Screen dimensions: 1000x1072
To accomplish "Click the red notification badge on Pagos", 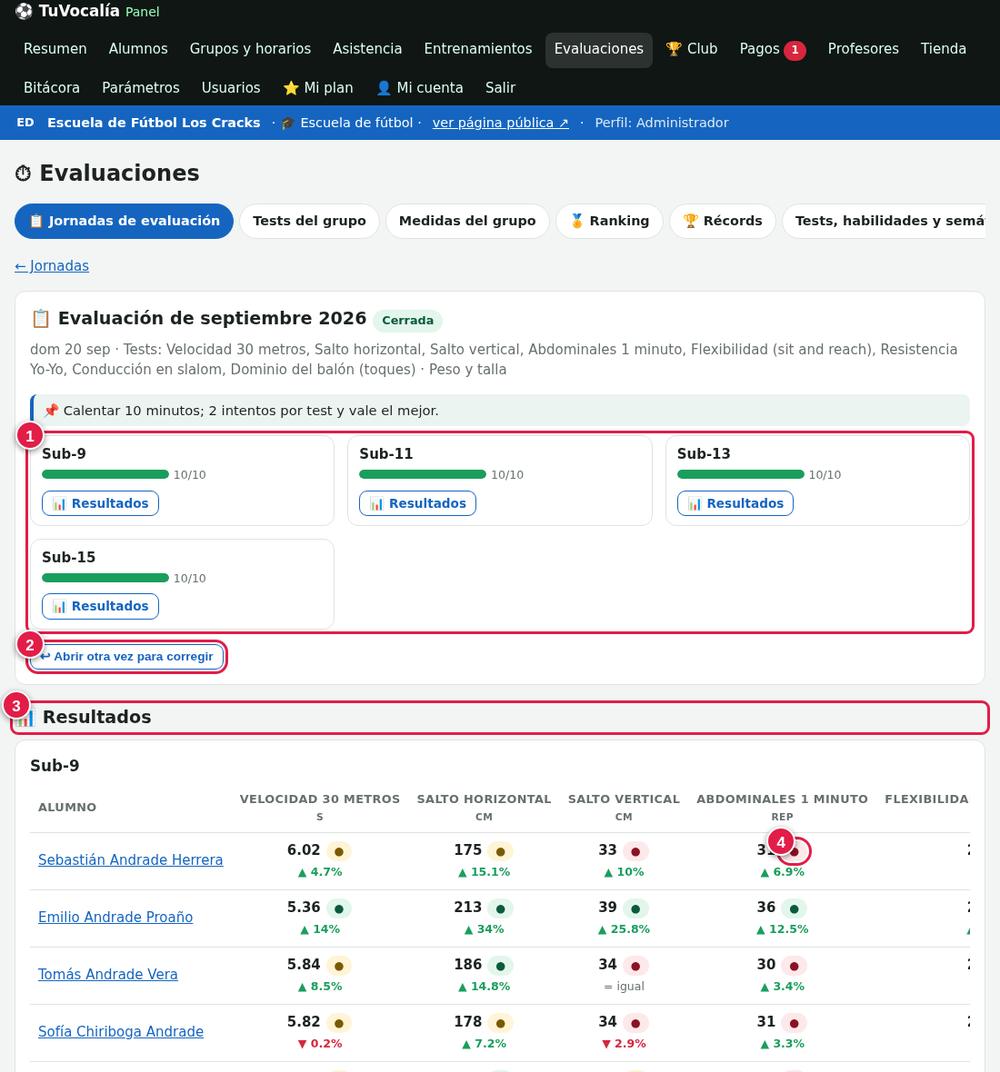I will point(794,49).
